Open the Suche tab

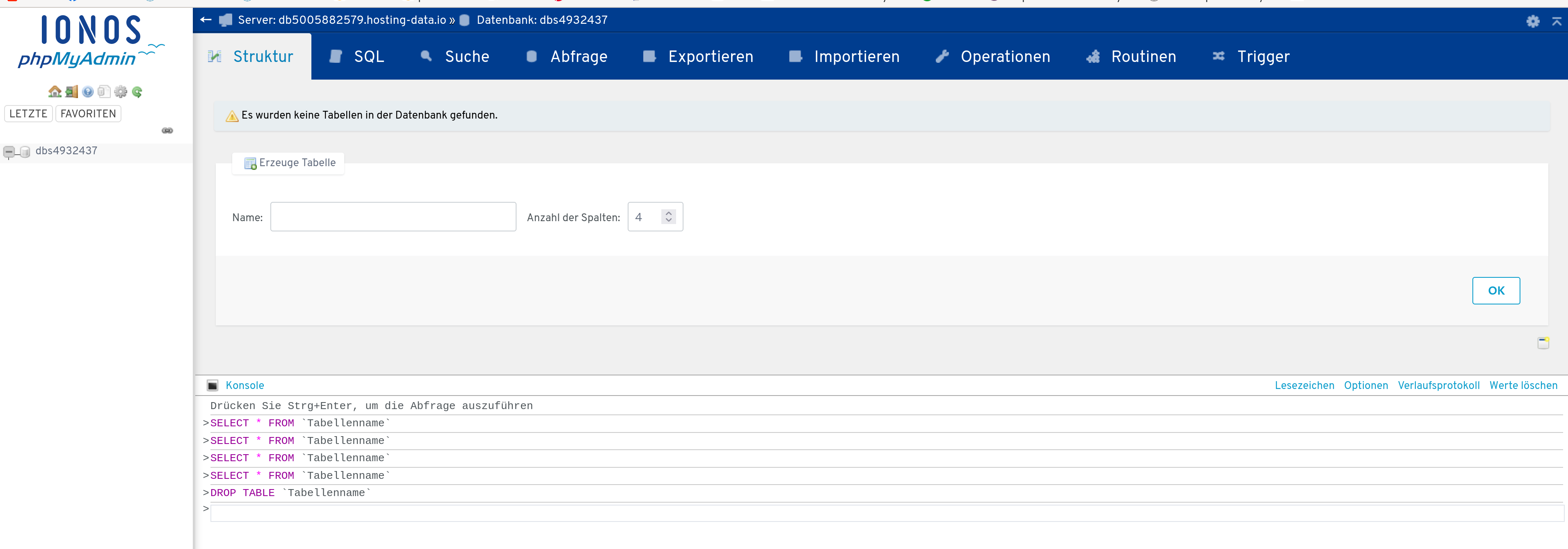455,57
